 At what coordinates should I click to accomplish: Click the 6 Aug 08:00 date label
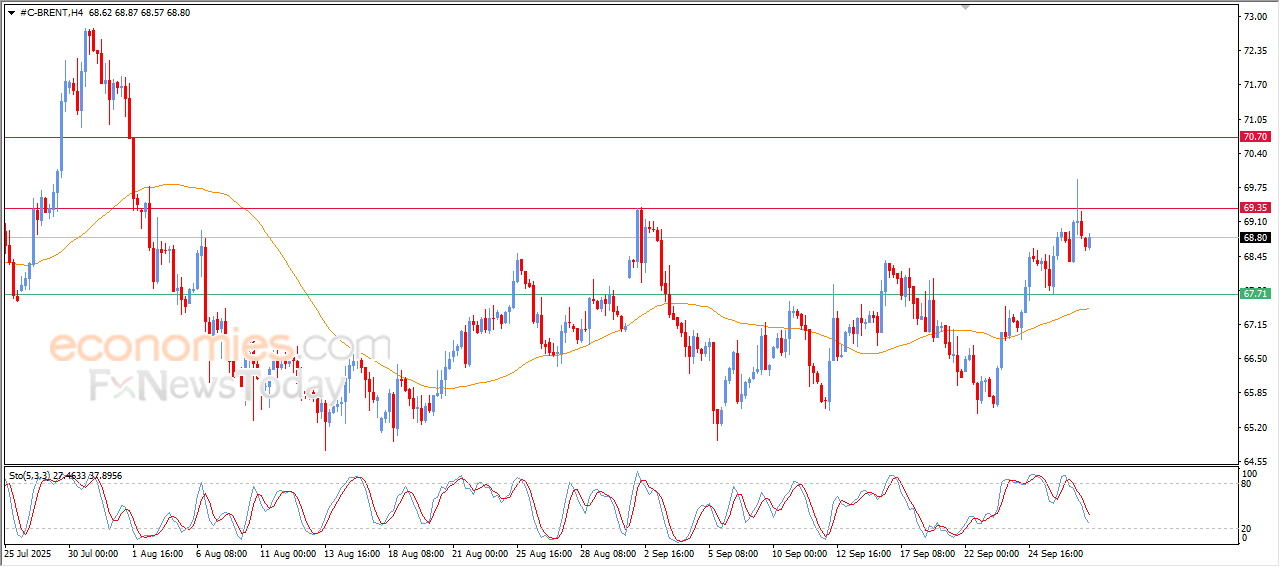[x=220, y=552]
